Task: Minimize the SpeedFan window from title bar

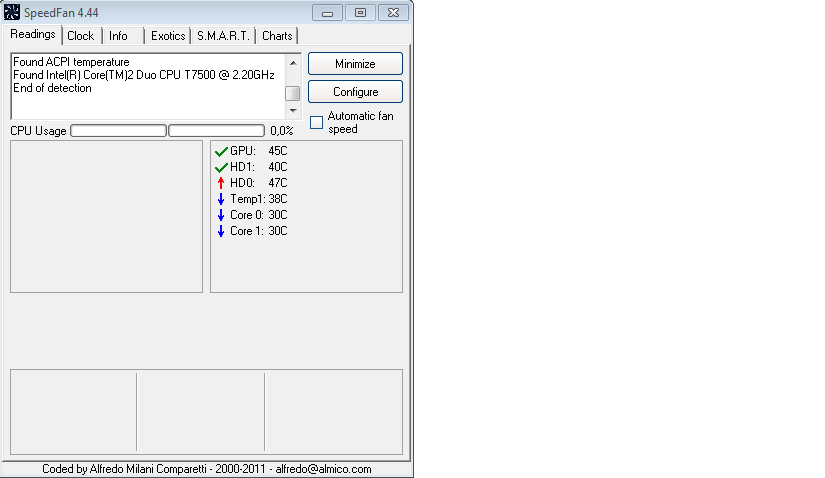Action: coord(327,13)
